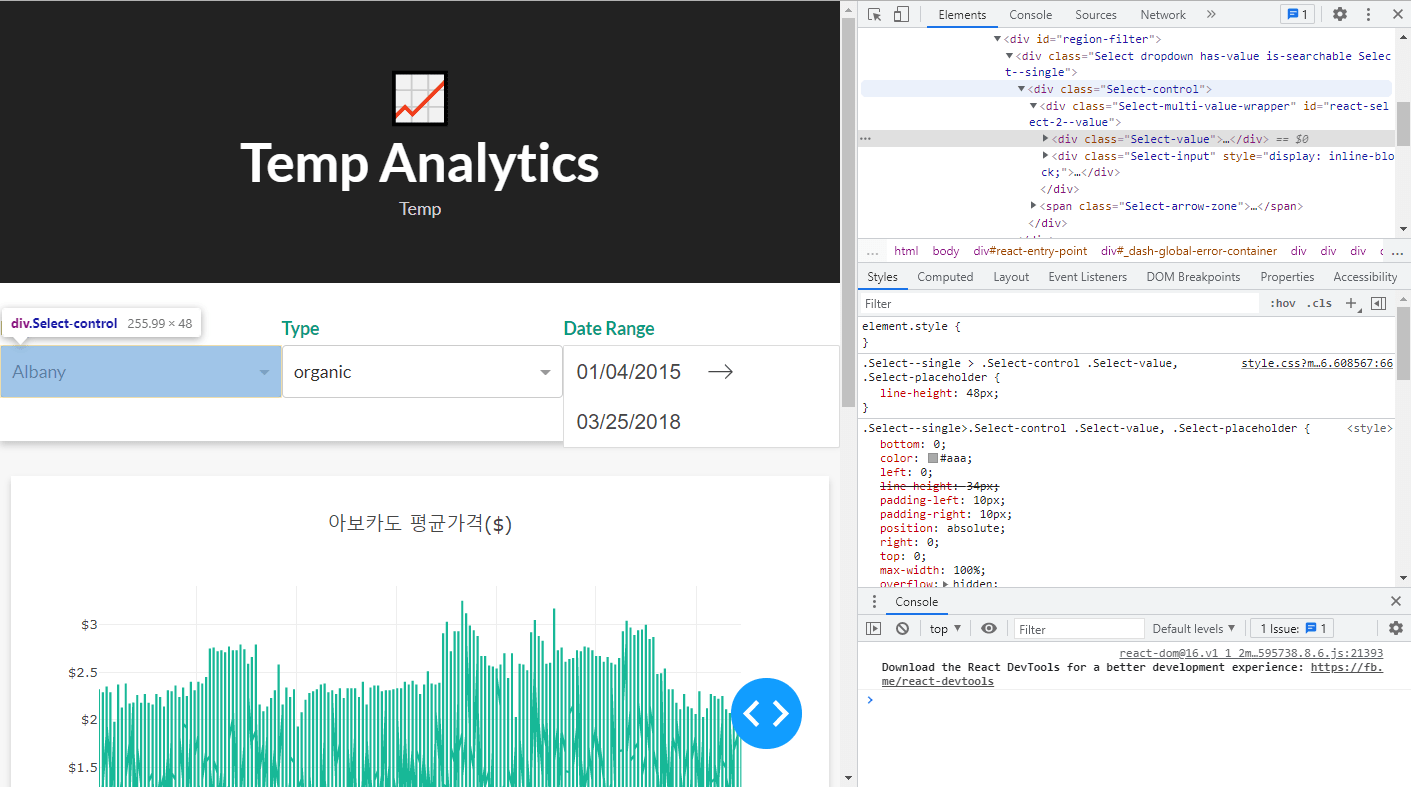Open DevTools settings gear
Image resolution: width=1411 pixels, height=787 pixels.
point(1340,14)
